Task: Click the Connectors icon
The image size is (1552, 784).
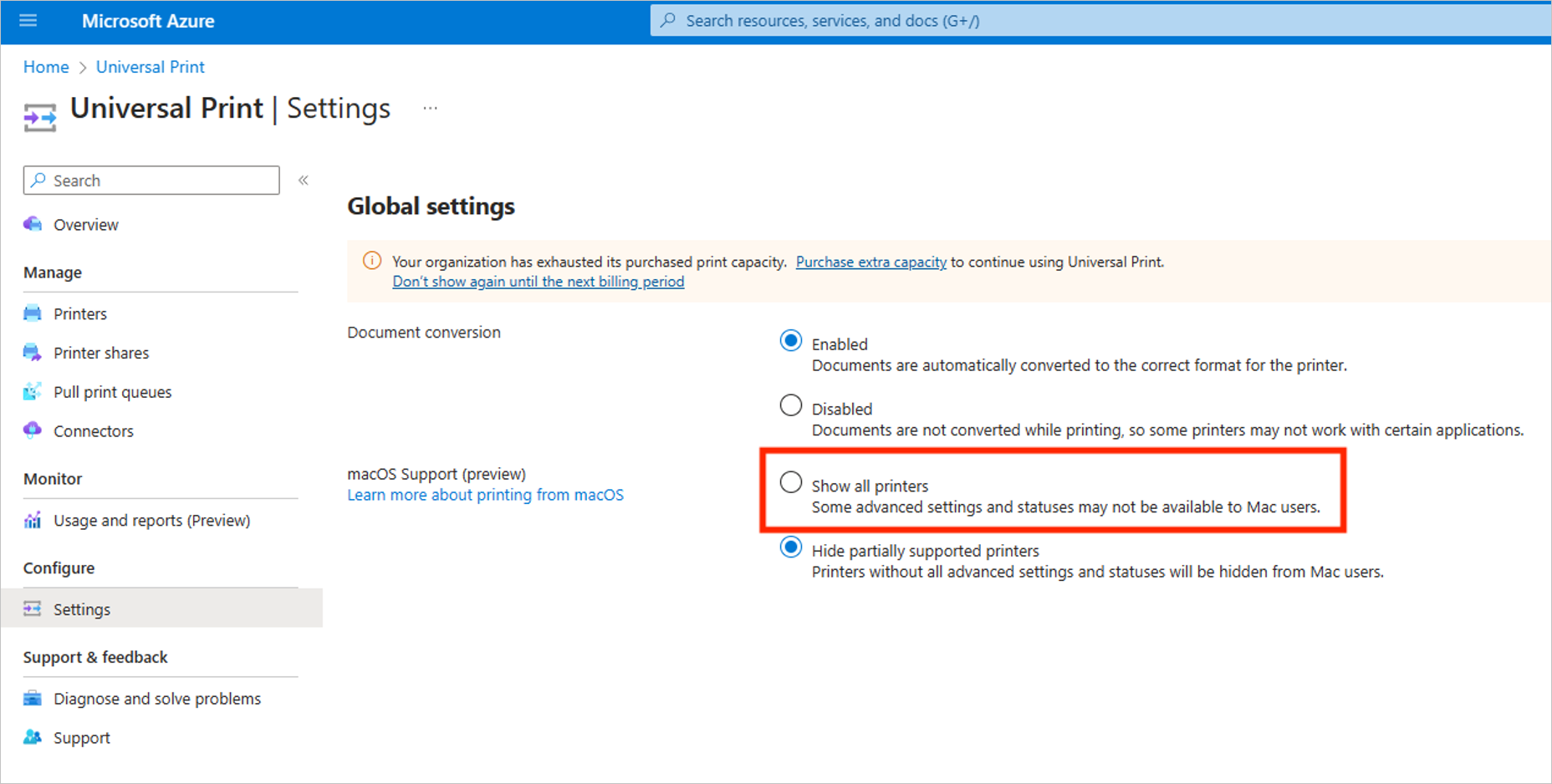Action: pyautogui.click(x=33, y=430)
